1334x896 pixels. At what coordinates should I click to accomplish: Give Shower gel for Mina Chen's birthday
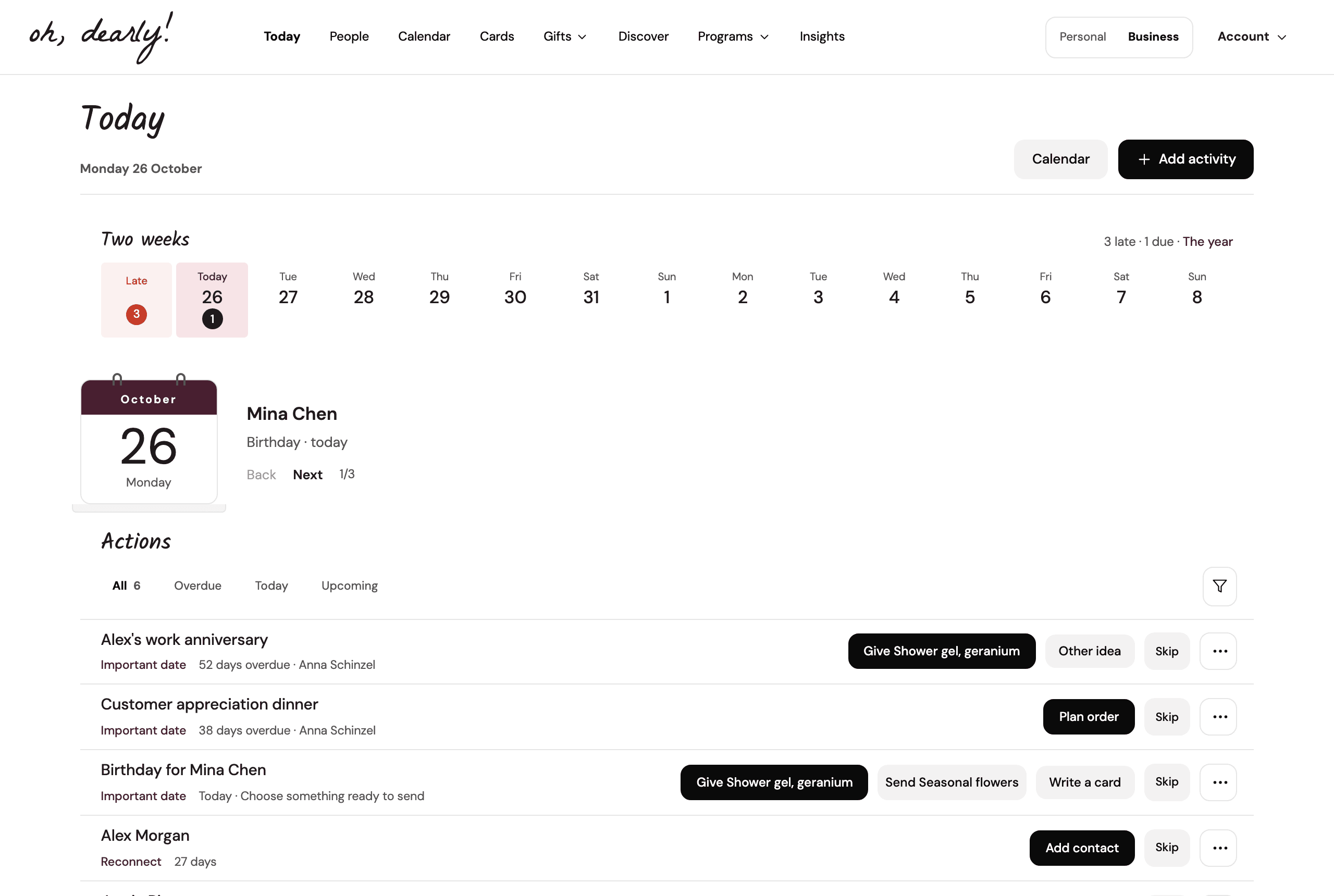click(774, 782)
